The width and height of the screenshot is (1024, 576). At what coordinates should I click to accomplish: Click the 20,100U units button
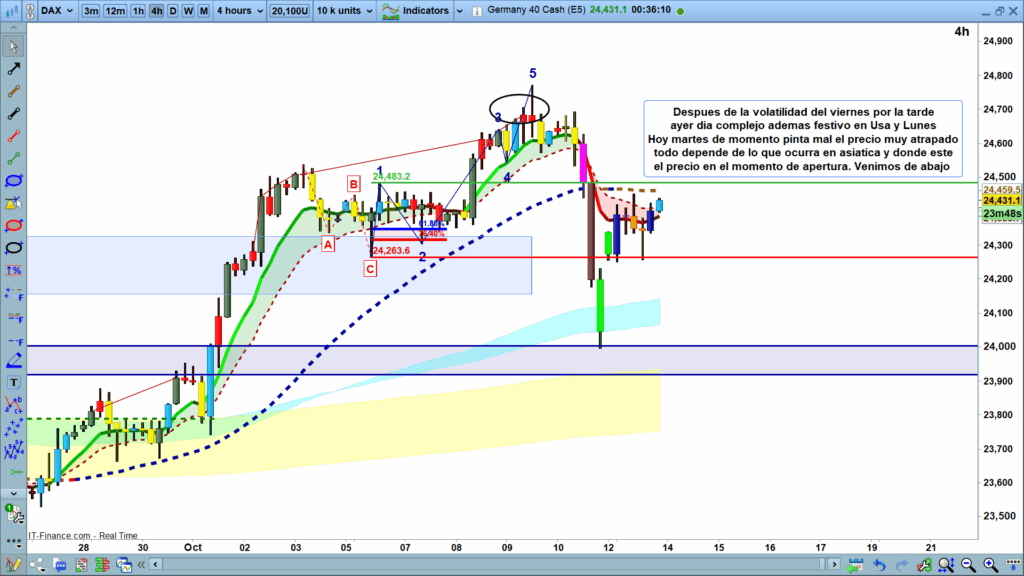288,10
